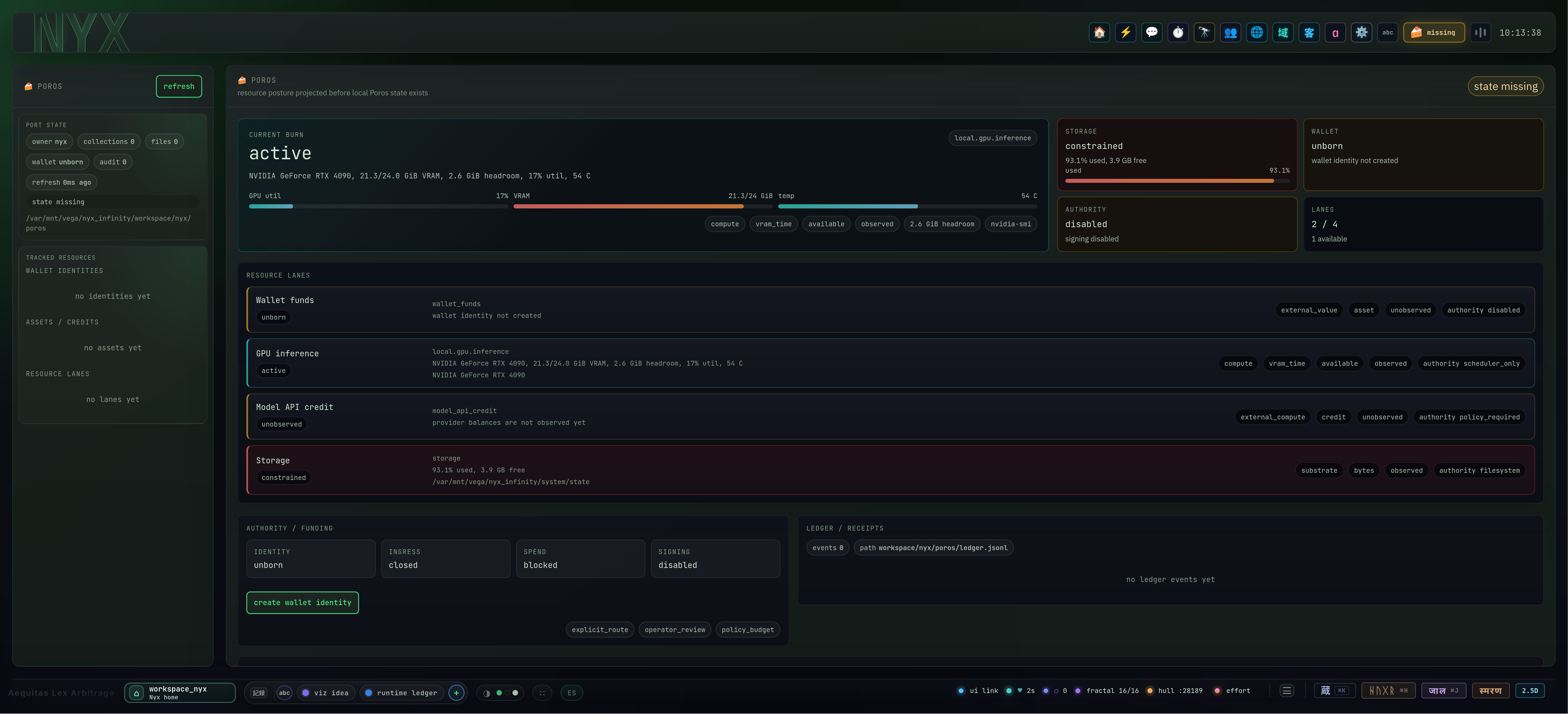Switch to the 'runtime ledger' tab
The height and width of the screenshot is (714, 1568).
click(x=402, y=693)
